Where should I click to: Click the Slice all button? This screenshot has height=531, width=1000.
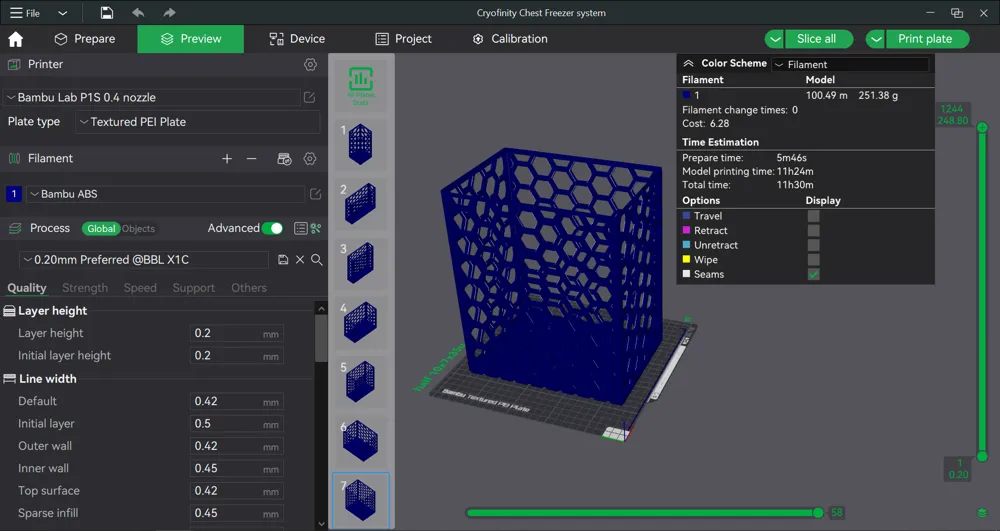tap(819, 39)
